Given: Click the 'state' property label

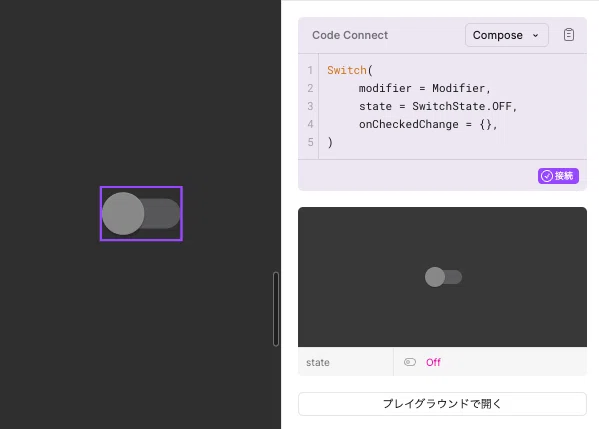Looking at the screenshot, I should pos(317,362).
